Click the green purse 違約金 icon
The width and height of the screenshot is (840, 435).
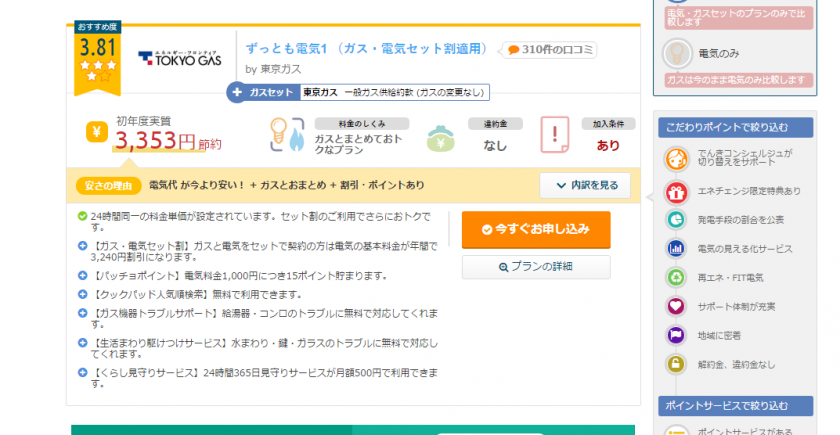point(440,138)
